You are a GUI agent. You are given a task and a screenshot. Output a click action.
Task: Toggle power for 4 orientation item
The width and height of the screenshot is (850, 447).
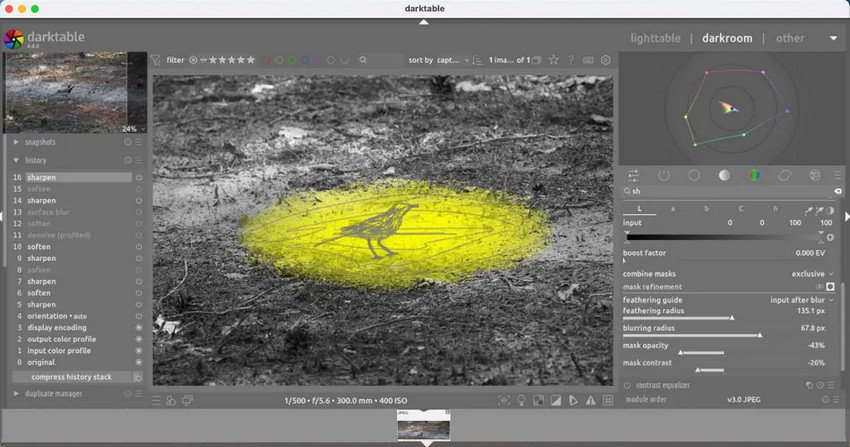point(139,316)
